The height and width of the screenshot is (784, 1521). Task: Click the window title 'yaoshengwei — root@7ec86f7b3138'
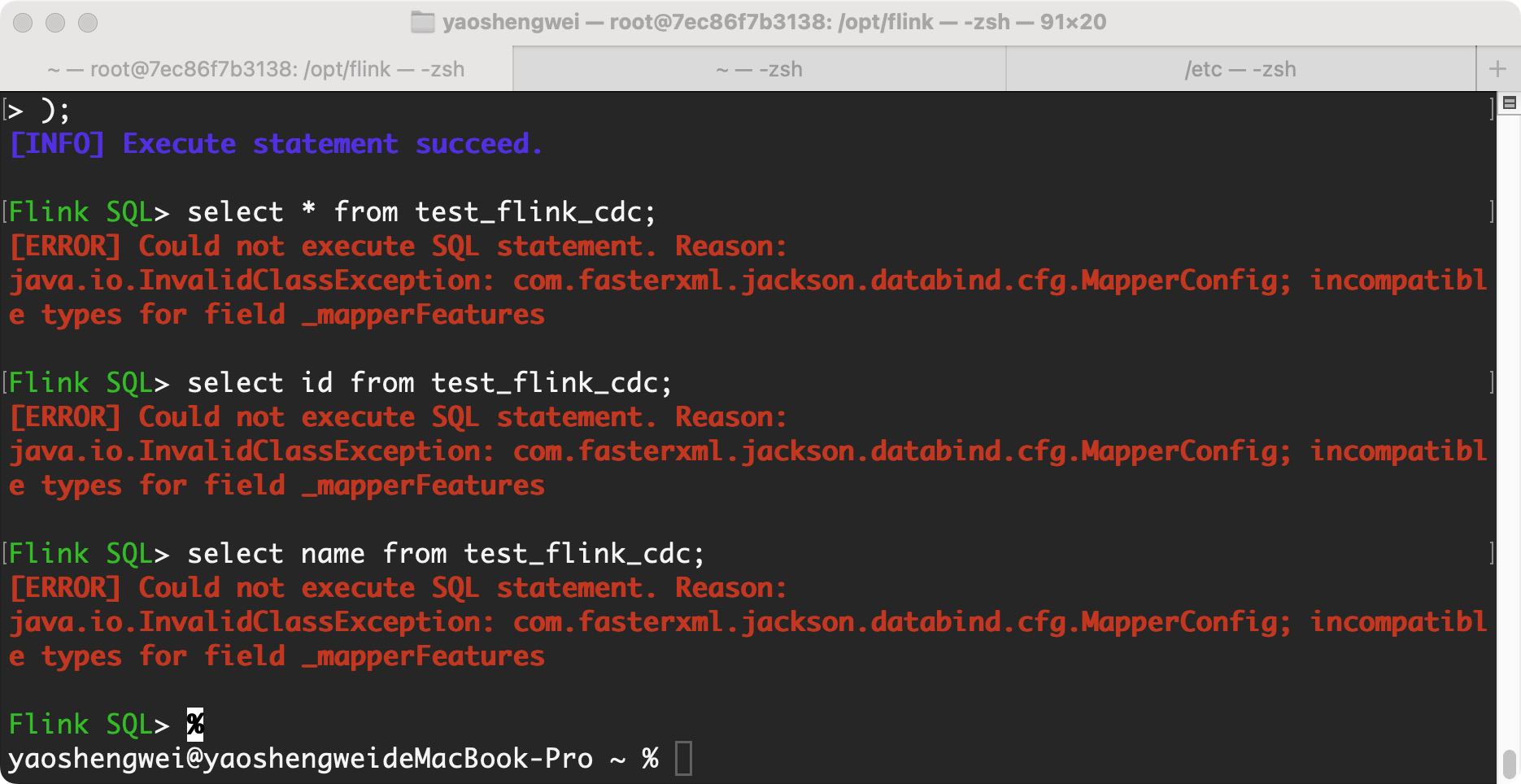[x=774, y=22]
